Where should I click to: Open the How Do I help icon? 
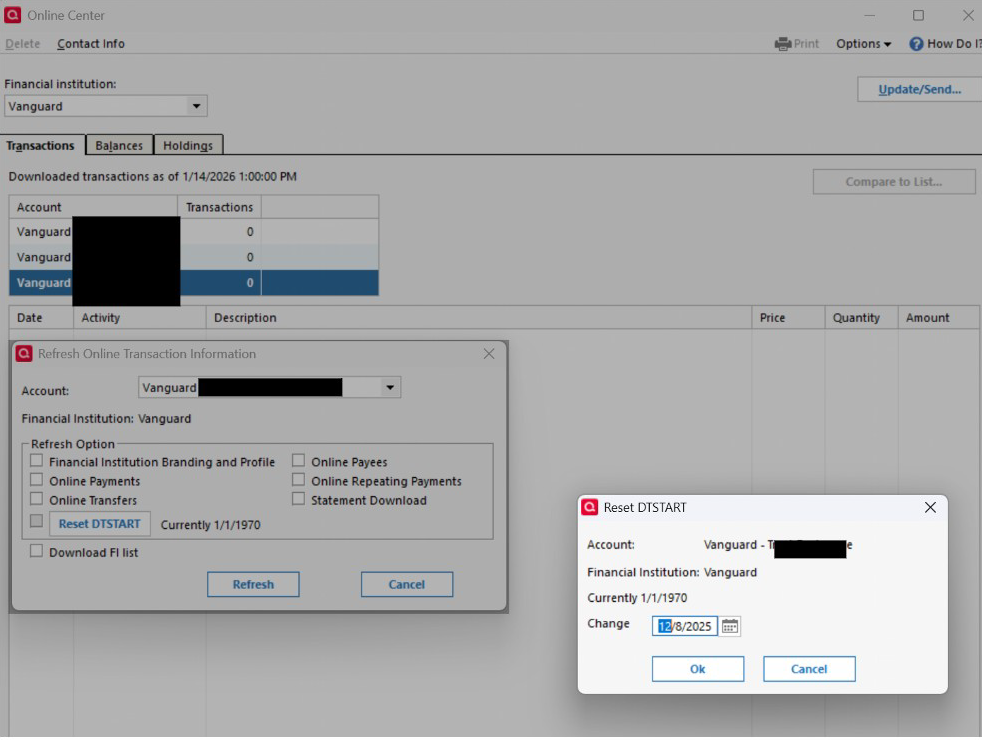916,44
